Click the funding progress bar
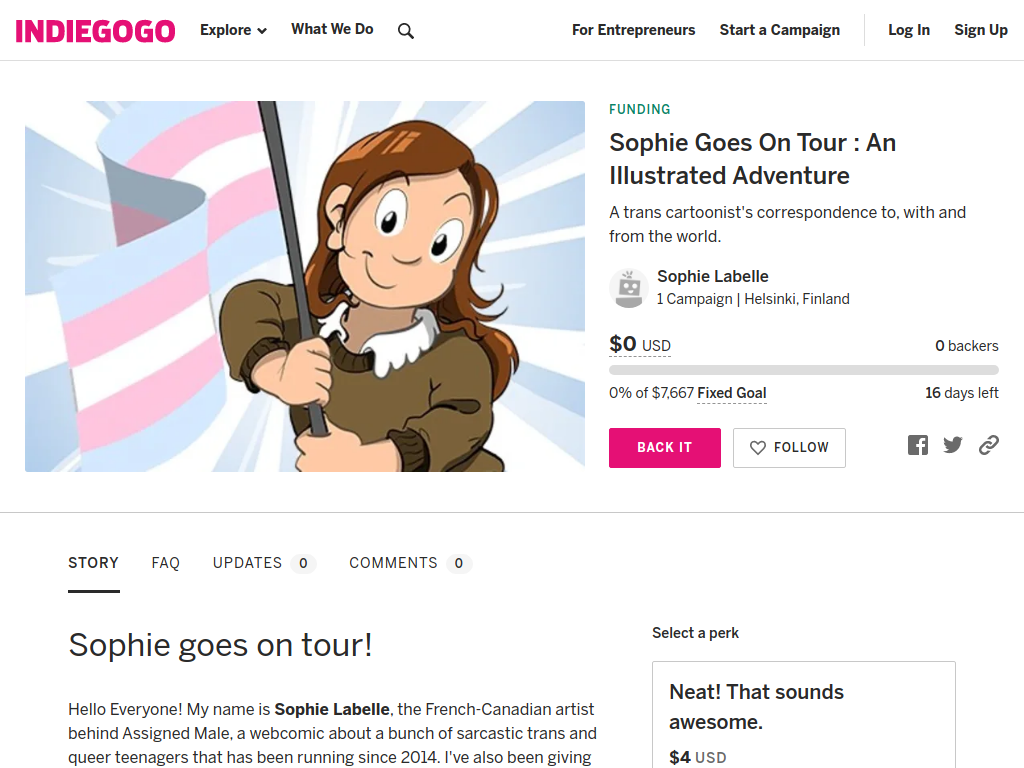 (x=804, y=370)
